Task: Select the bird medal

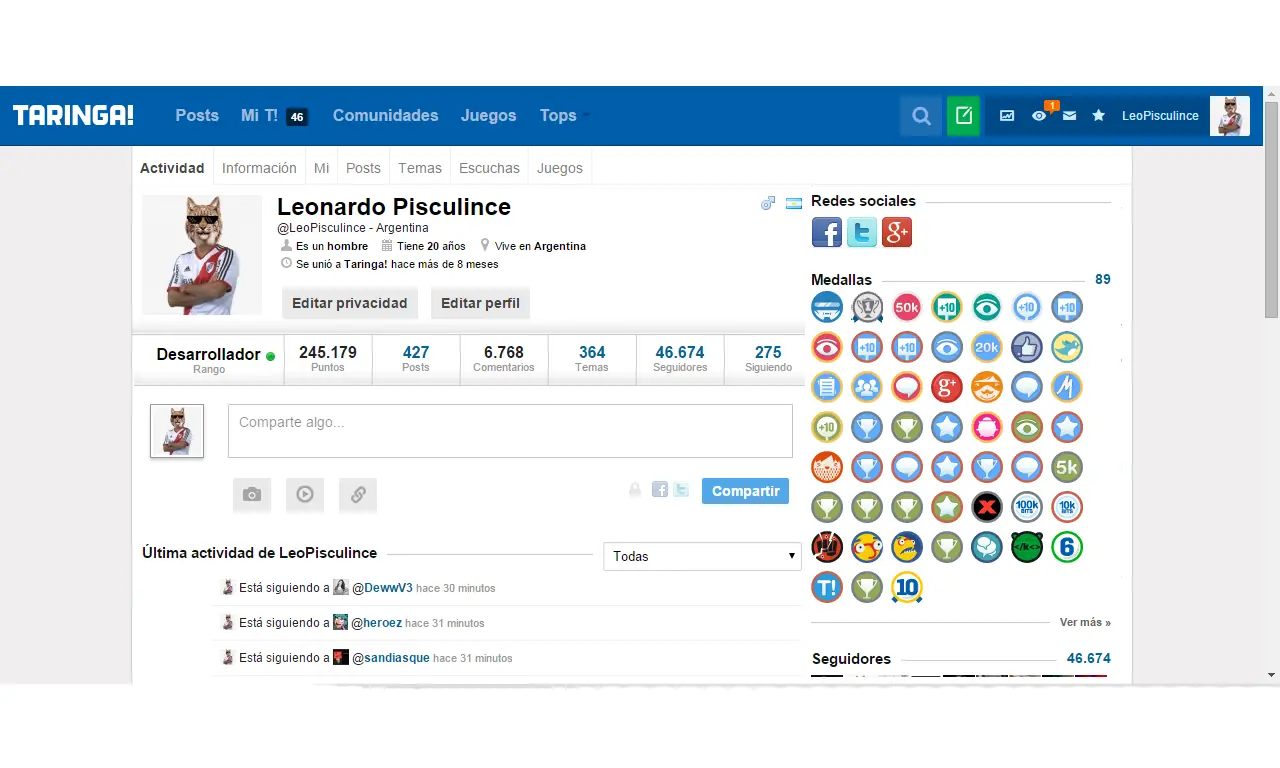Action: (1067, 347)
